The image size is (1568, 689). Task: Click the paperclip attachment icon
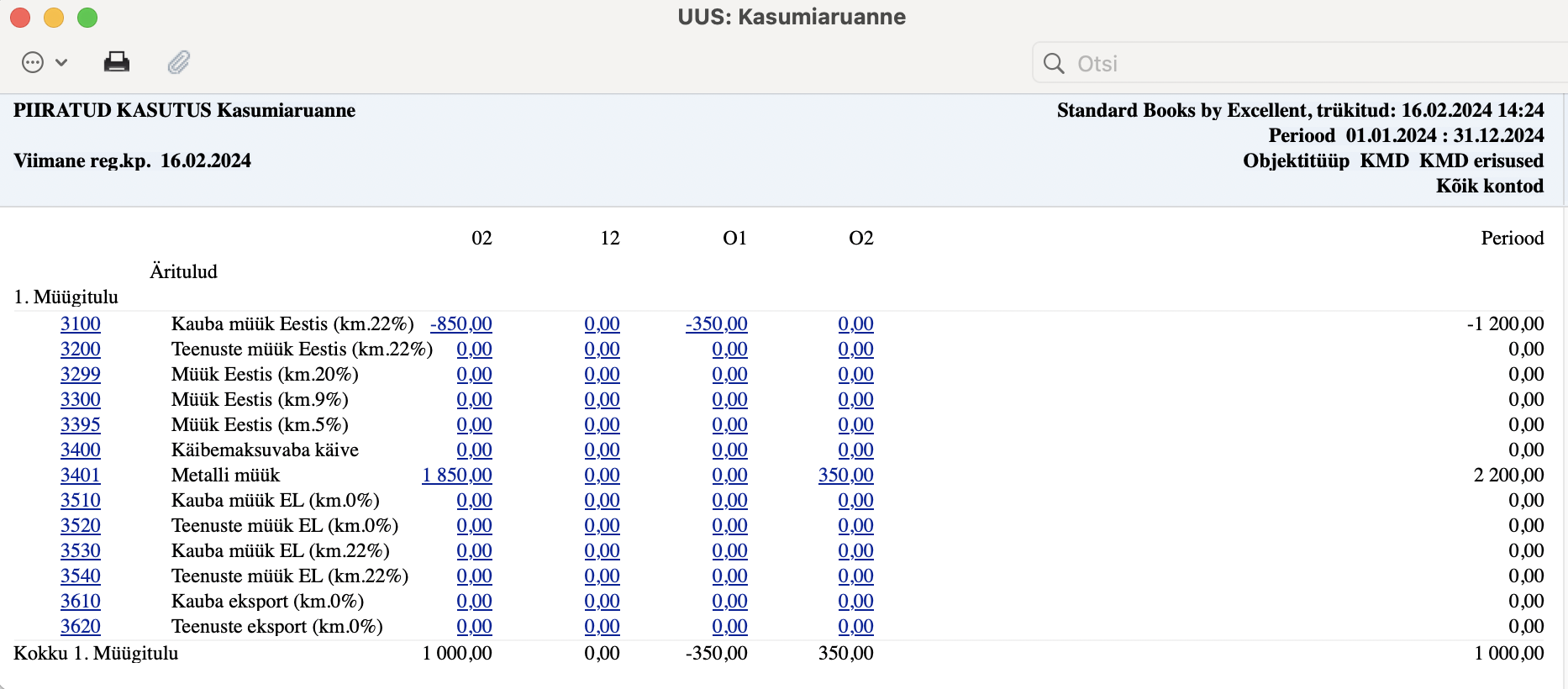179,62
